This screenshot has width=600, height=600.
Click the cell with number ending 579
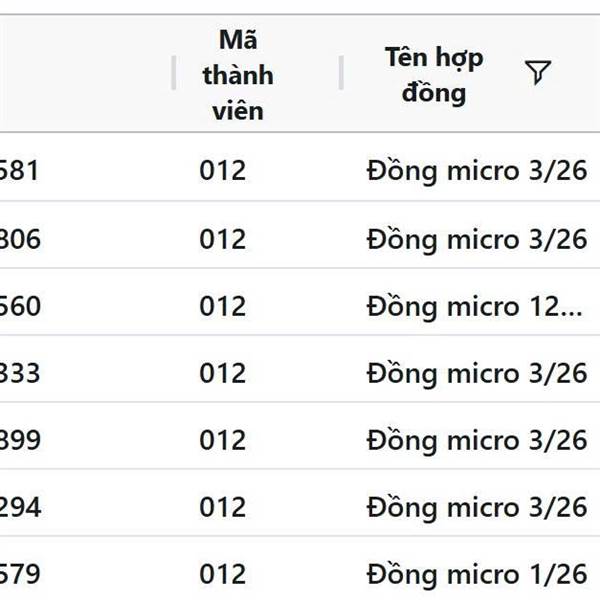coord(20,575)
